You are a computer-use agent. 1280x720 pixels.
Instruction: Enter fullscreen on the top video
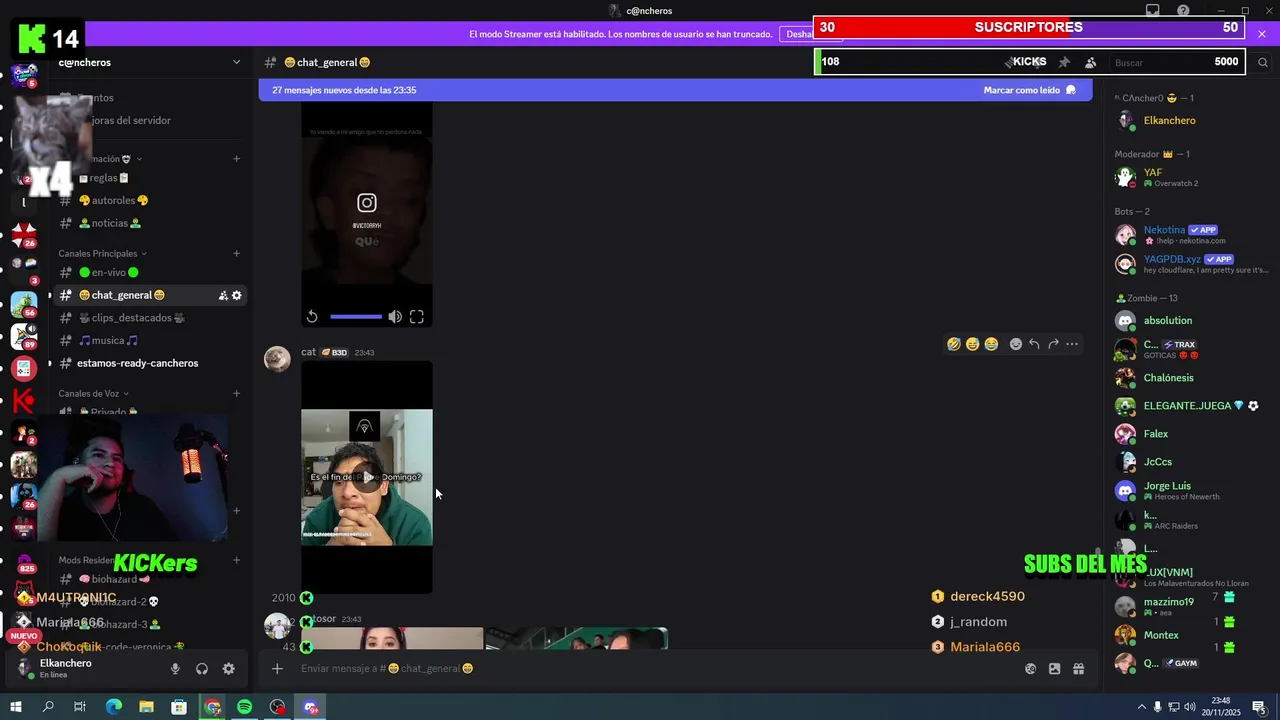(417, 317)
